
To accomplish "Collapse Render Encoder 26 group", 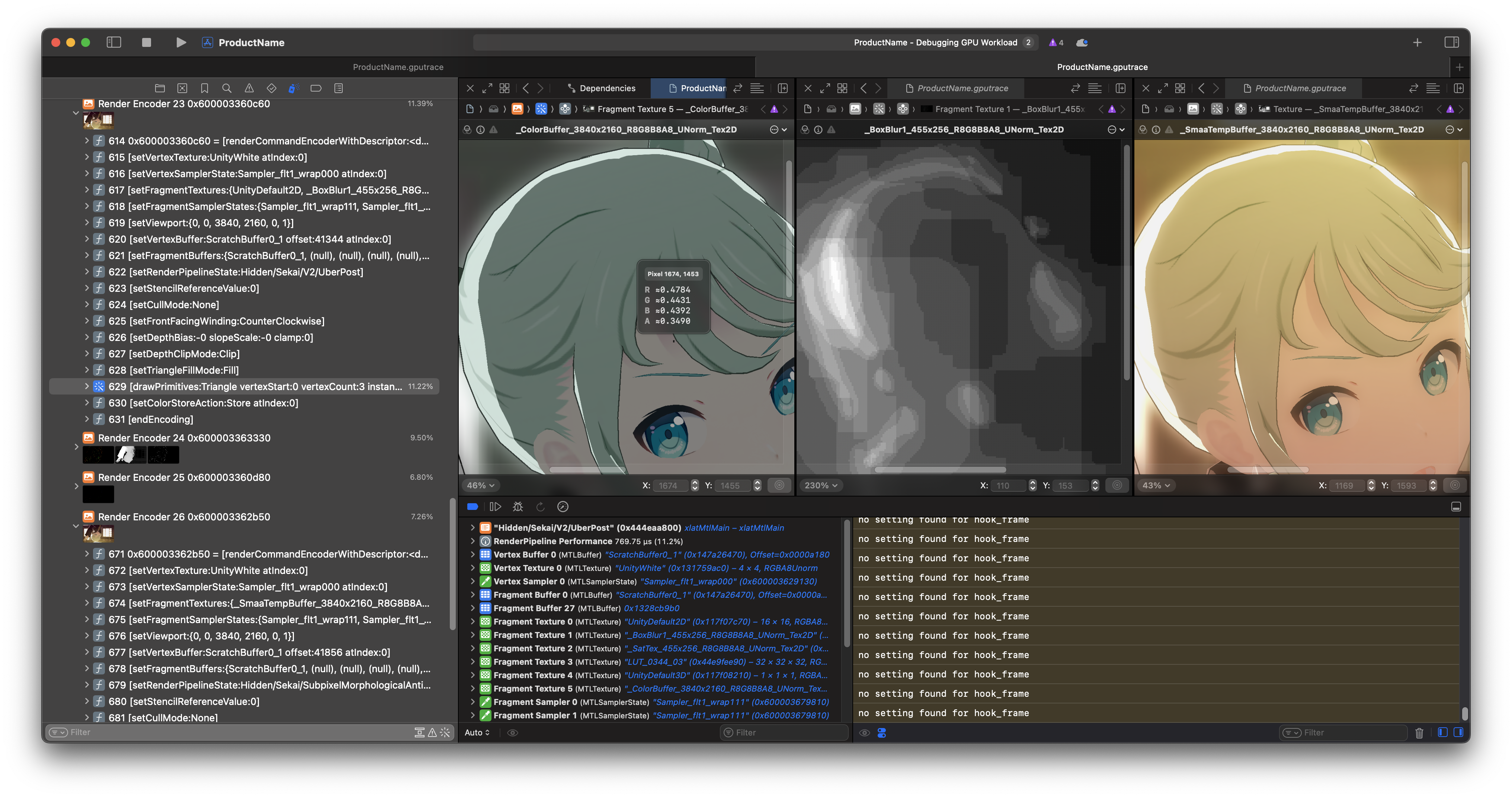I will [76, 526].
